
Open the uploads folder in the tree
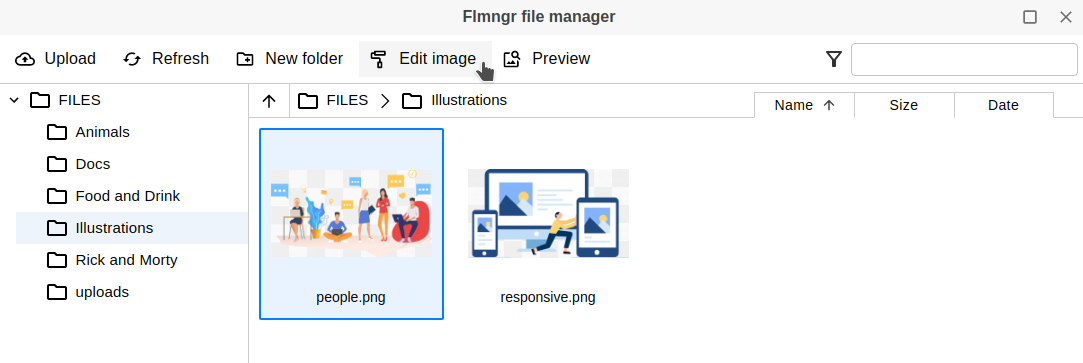point(102,292)
